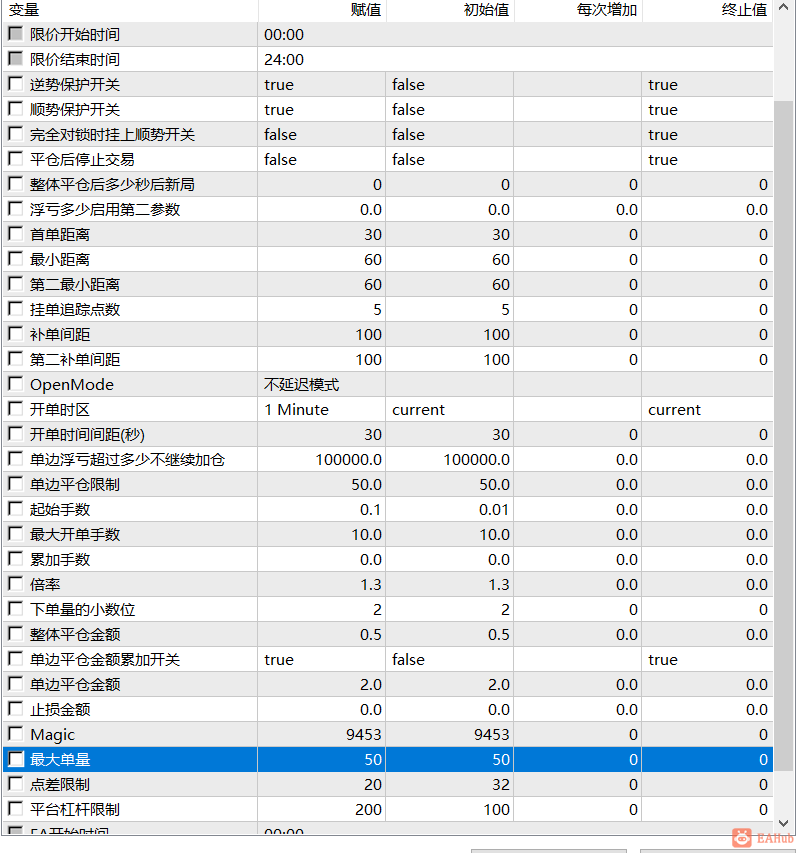Screen dimensions: 803x853
Task: Edit 最大开单手数 assigned value 10.0
Action: [322, 535]
